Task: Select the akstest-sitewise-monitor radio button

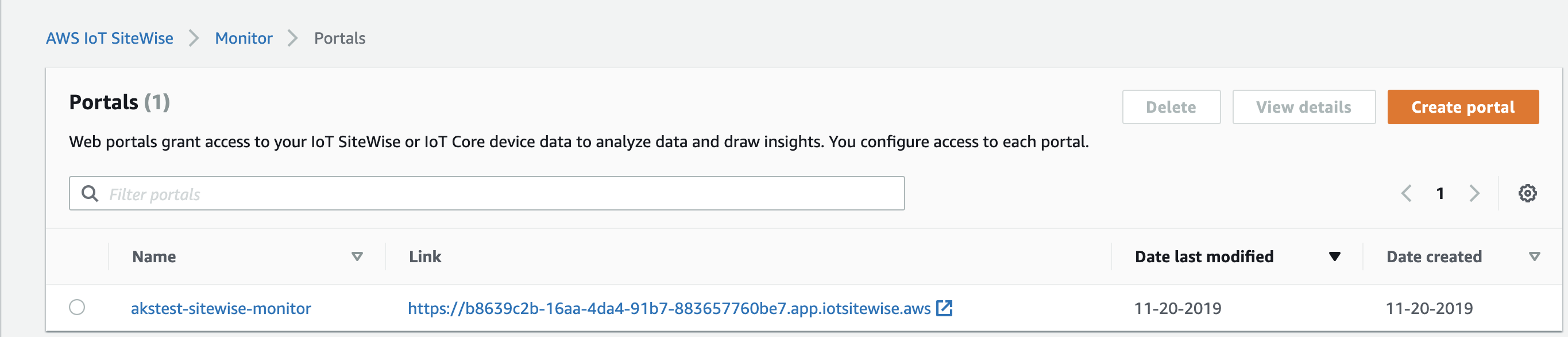Action: point(78,307)
